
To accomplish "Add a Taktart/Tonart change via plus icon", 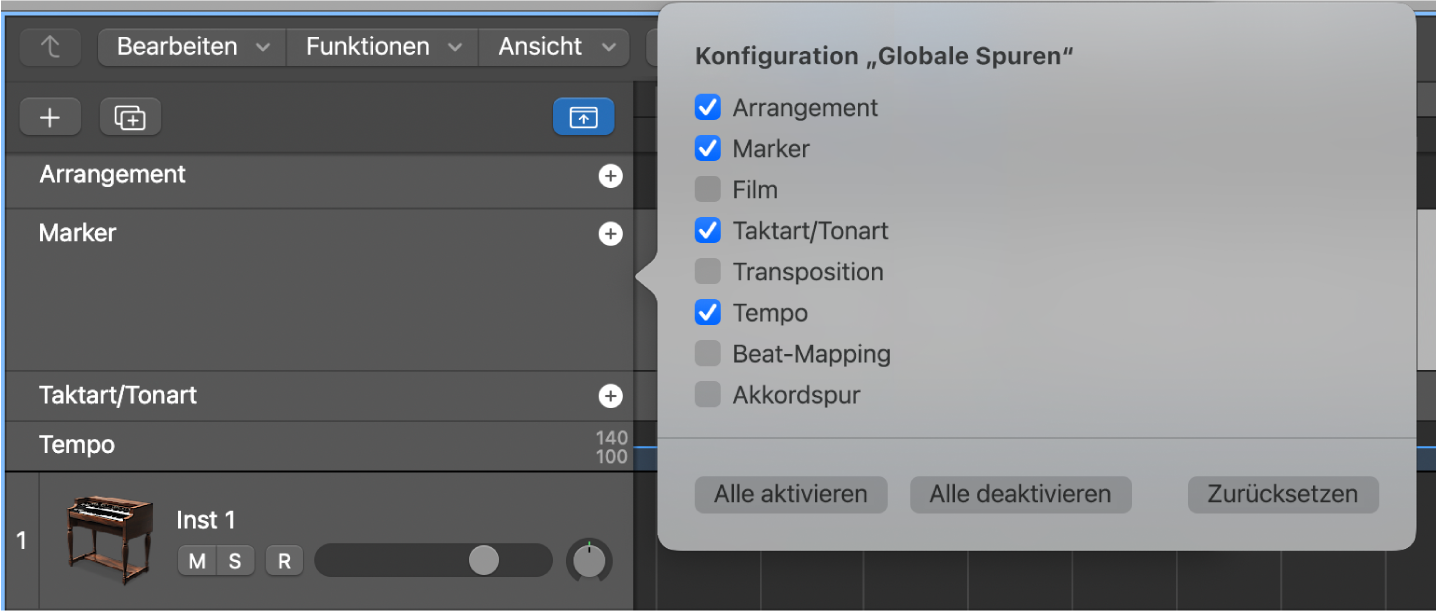I will pyautogui.click(x=610, y=396).
